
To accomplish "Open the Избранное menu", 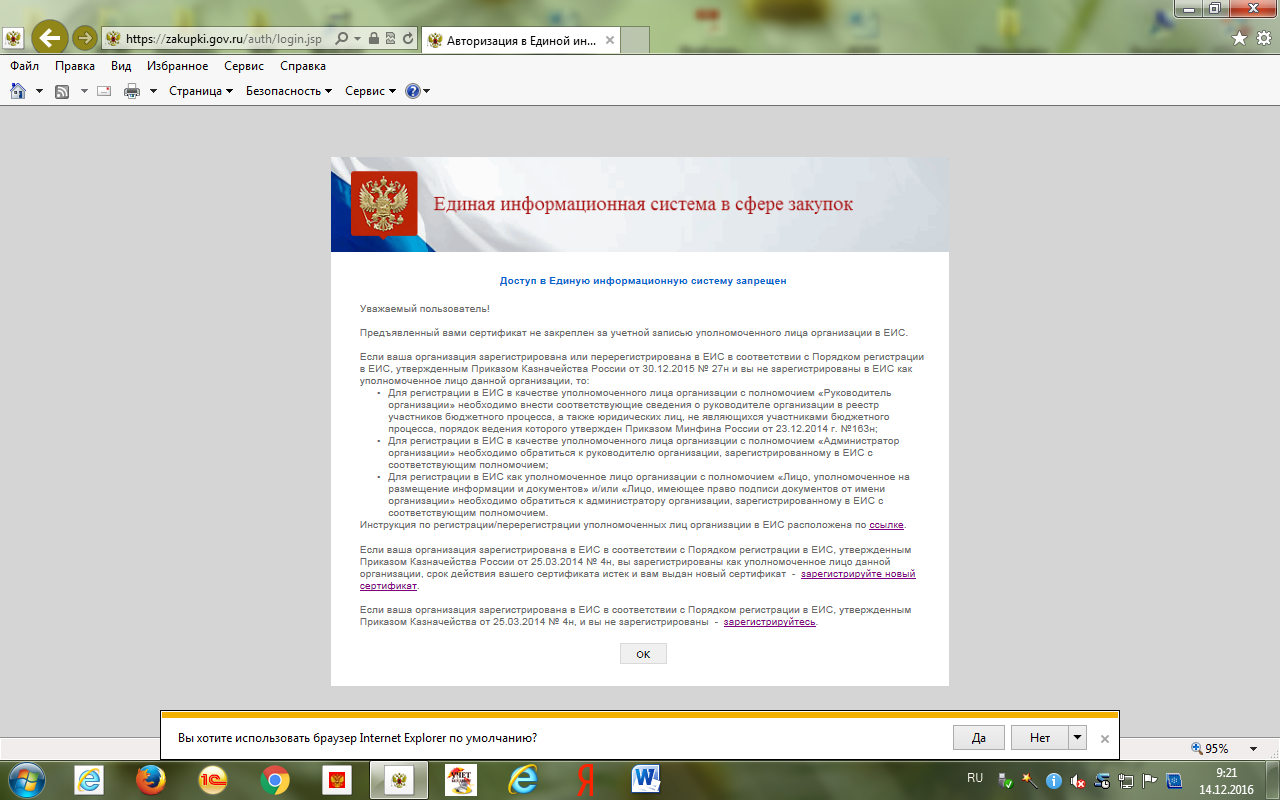I will pos(177,66).
